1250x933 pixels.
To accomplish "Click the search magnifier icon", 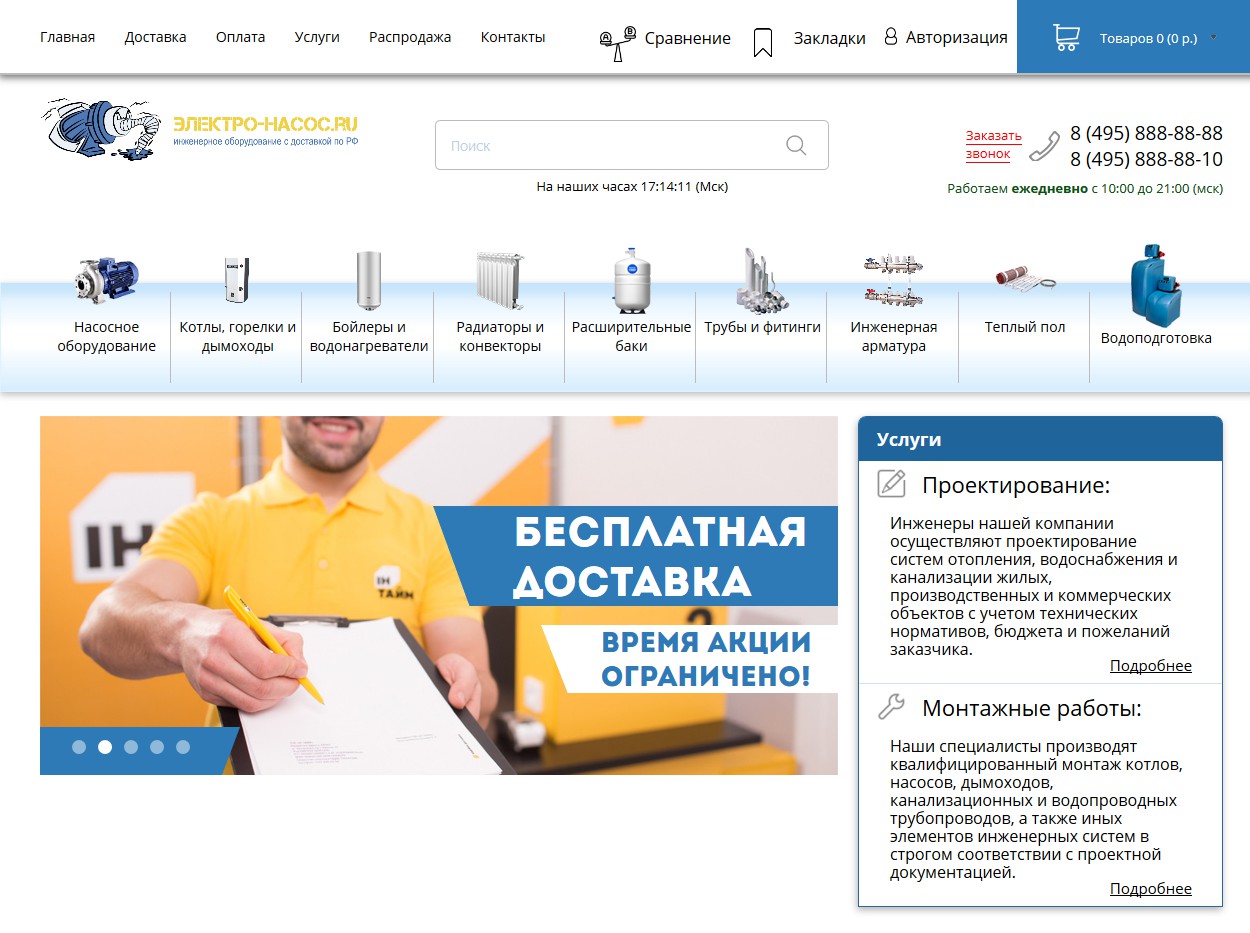I will click(x=796, y=145).
